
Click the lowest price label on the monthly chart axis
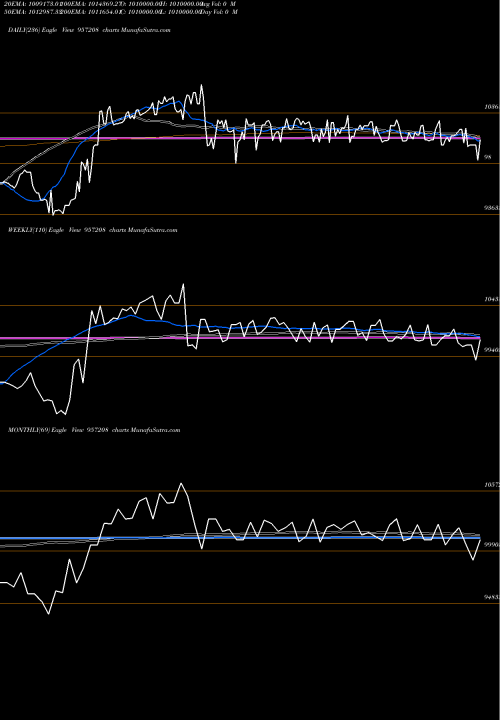492,597
